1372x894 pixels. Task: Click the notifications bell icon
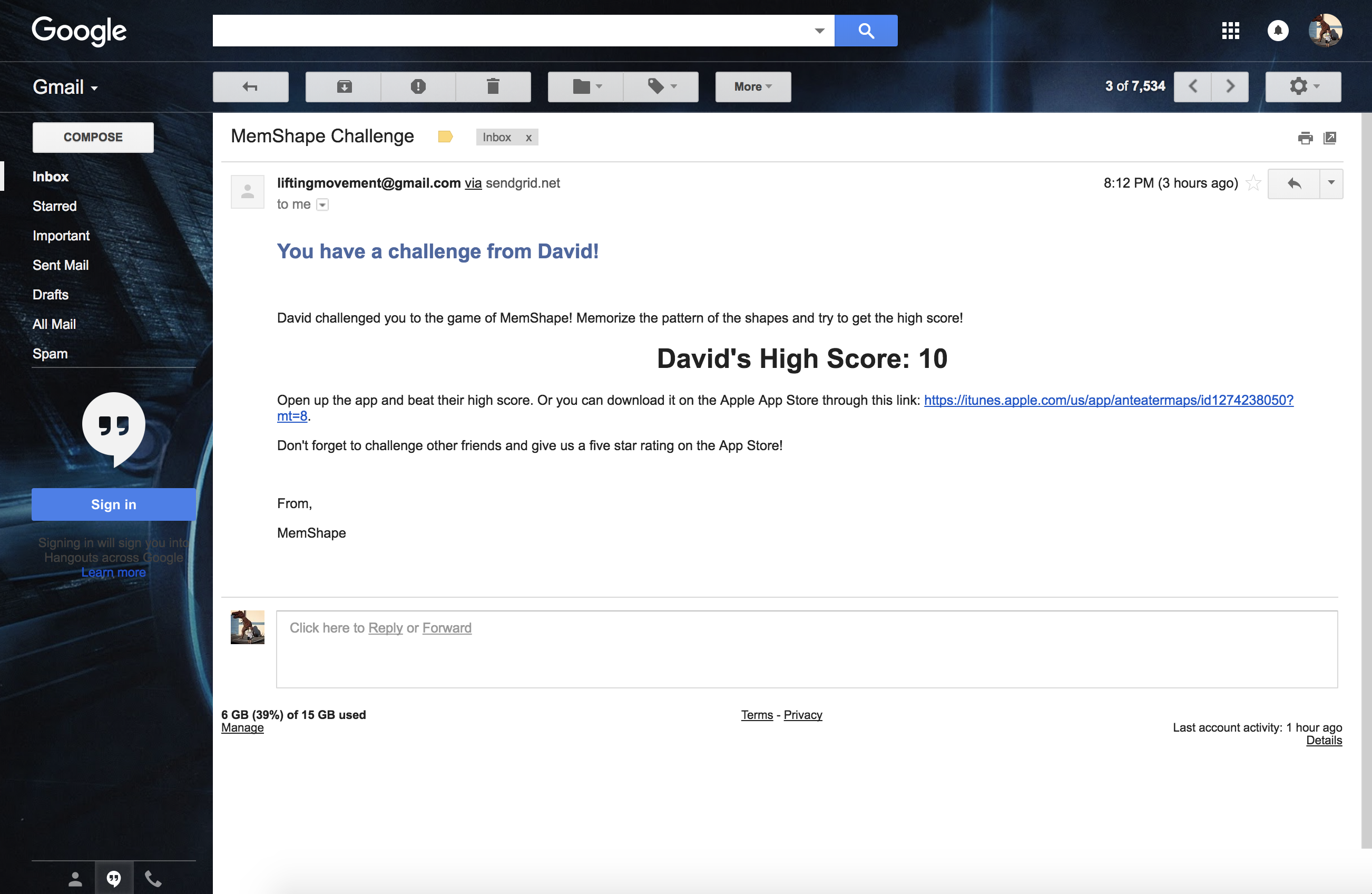pos(1278,31)
